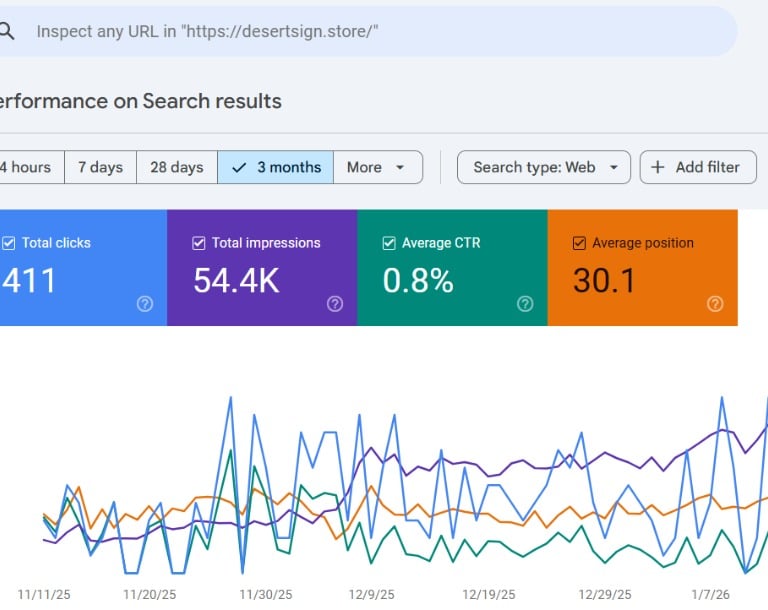Click the plus icon in Add filter
768x610 pixels.
coord(658,167)
